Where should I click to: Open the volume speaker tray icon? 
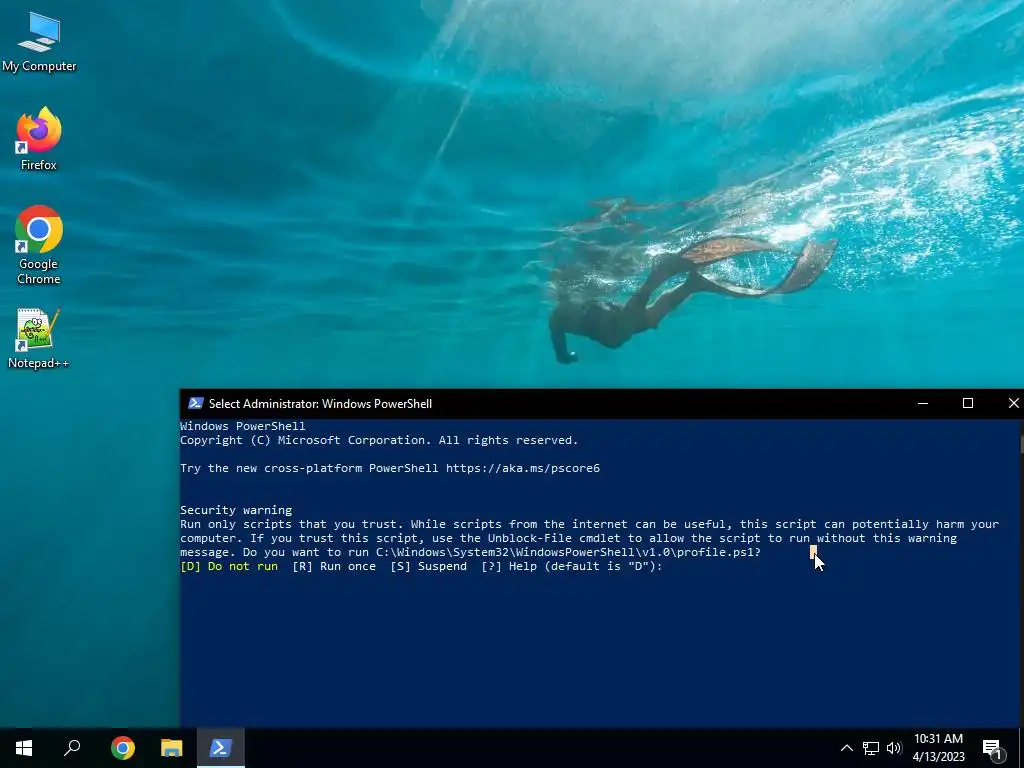[894, 748]
